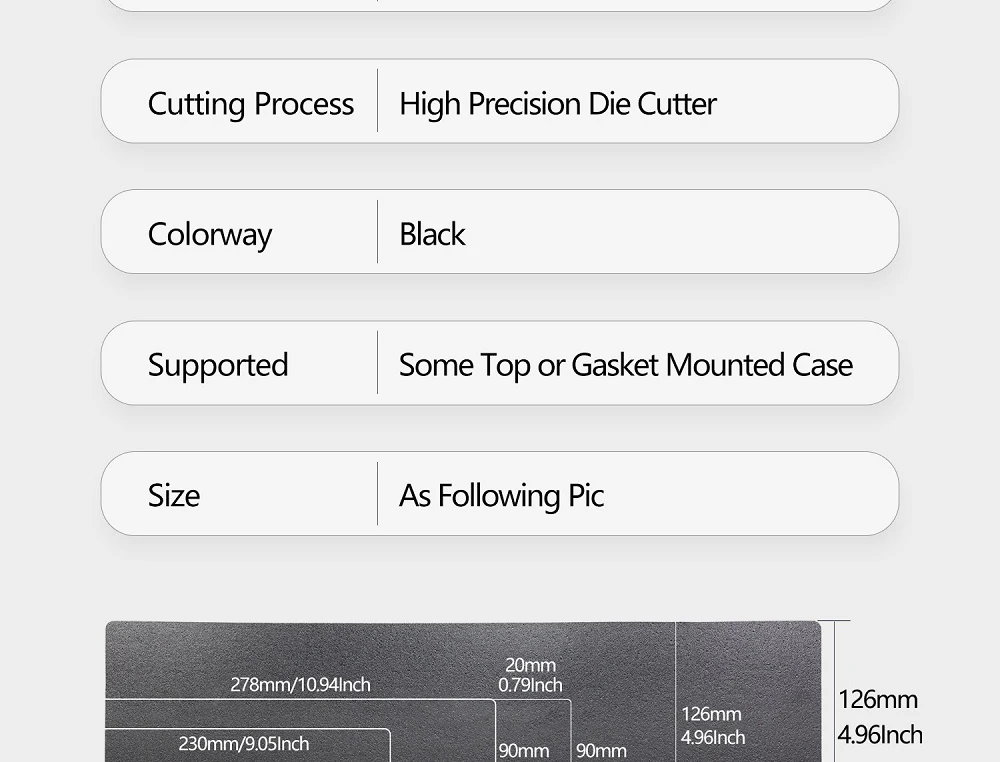Click the As Following Pic text
This screenshot has height=762, width=1000.
501,495
